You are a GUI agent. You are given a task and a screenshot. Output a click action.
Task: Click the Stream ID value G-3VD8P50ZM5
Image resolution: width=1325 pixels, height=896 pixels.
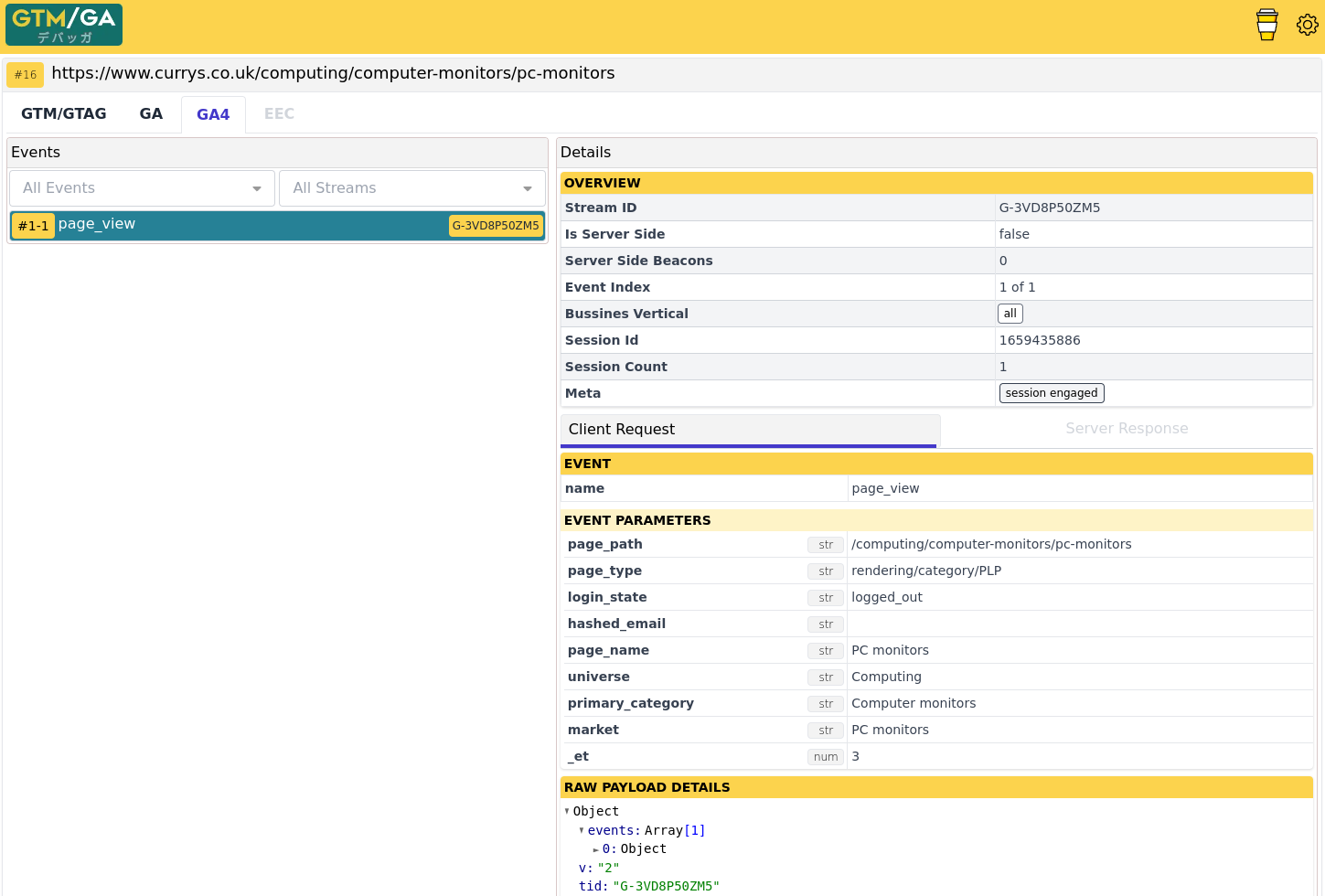pyautogui.click(x=1050, y=208)
